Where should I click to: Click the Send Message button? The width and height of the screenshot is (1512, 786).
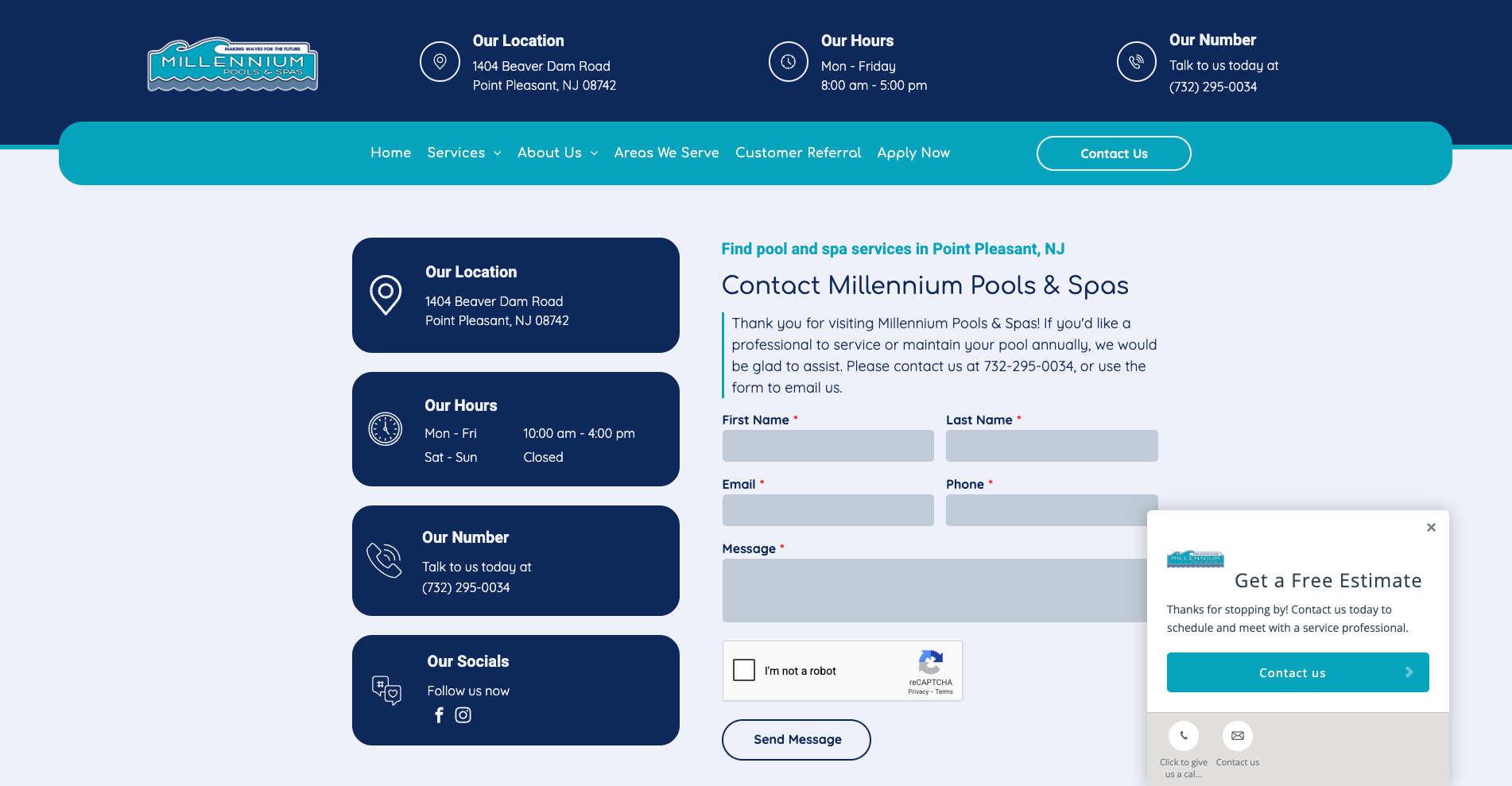pyautogui.click(x=796, y=740)
